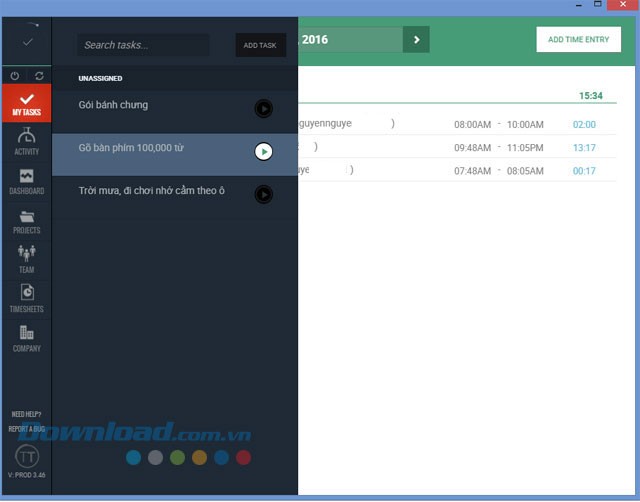Click the TT logo icon
Screen dimensions: 640x502
pos(26,455)
